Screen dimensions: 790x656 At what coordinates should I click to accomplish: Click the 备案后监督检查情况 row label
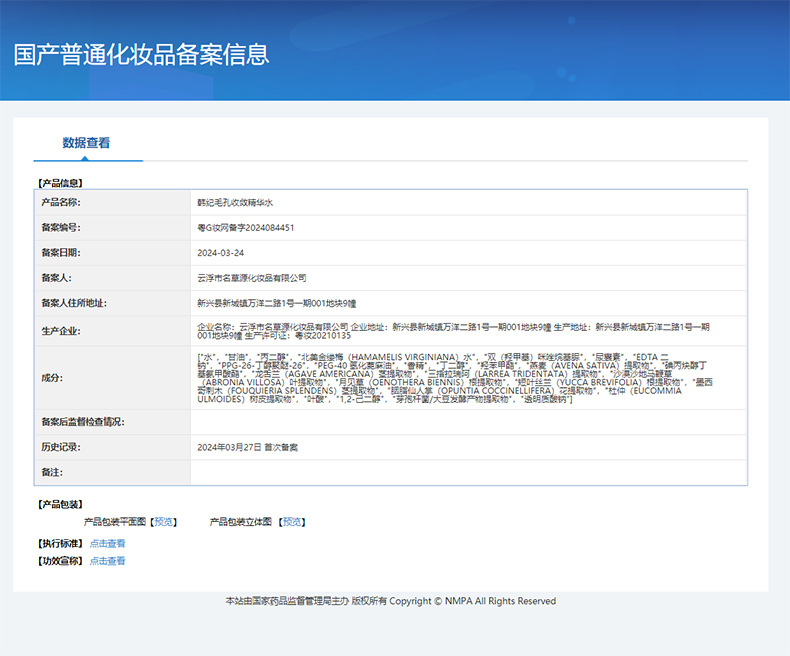click(x=83, y=422)
